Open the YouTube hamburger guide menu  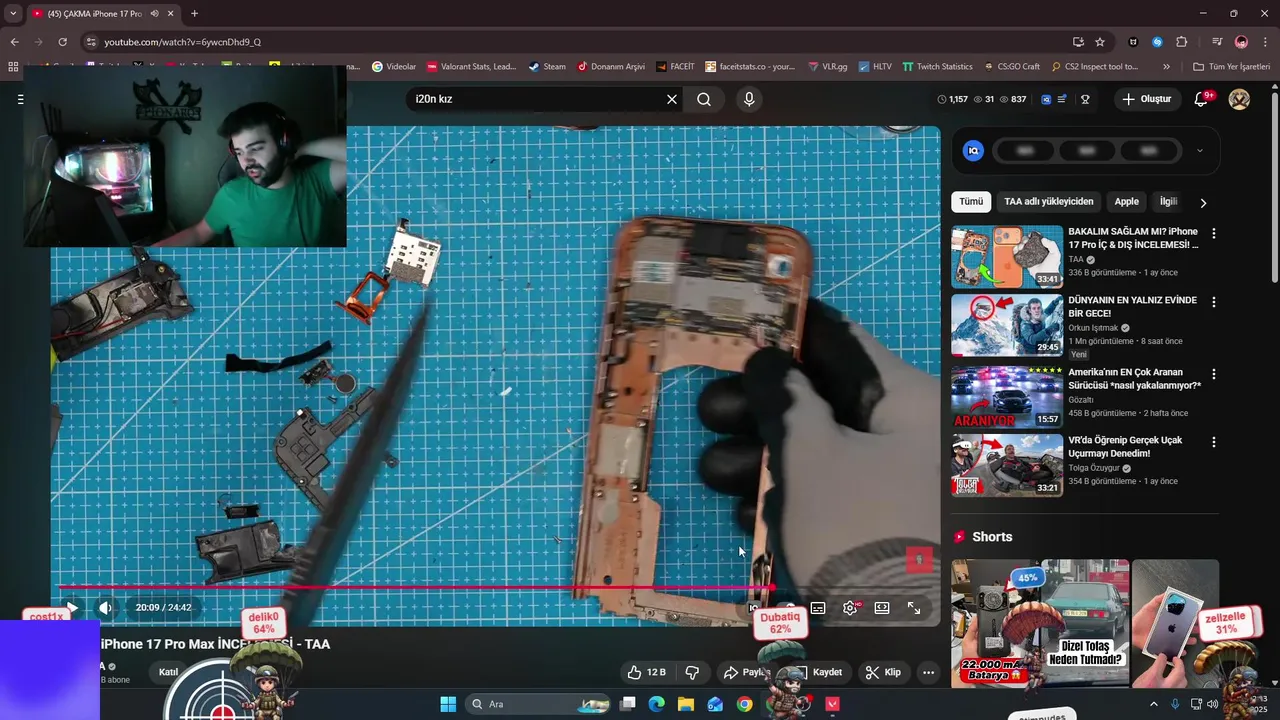click(x=20, y=99)
